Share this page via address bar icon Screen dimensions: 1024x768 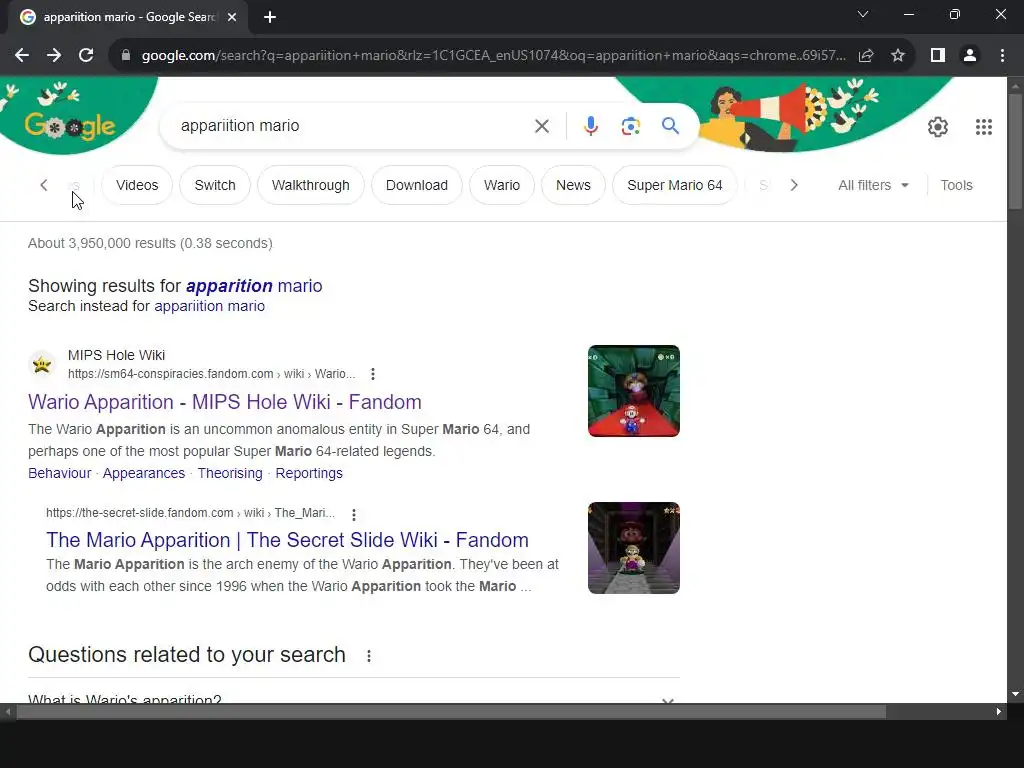866,56
